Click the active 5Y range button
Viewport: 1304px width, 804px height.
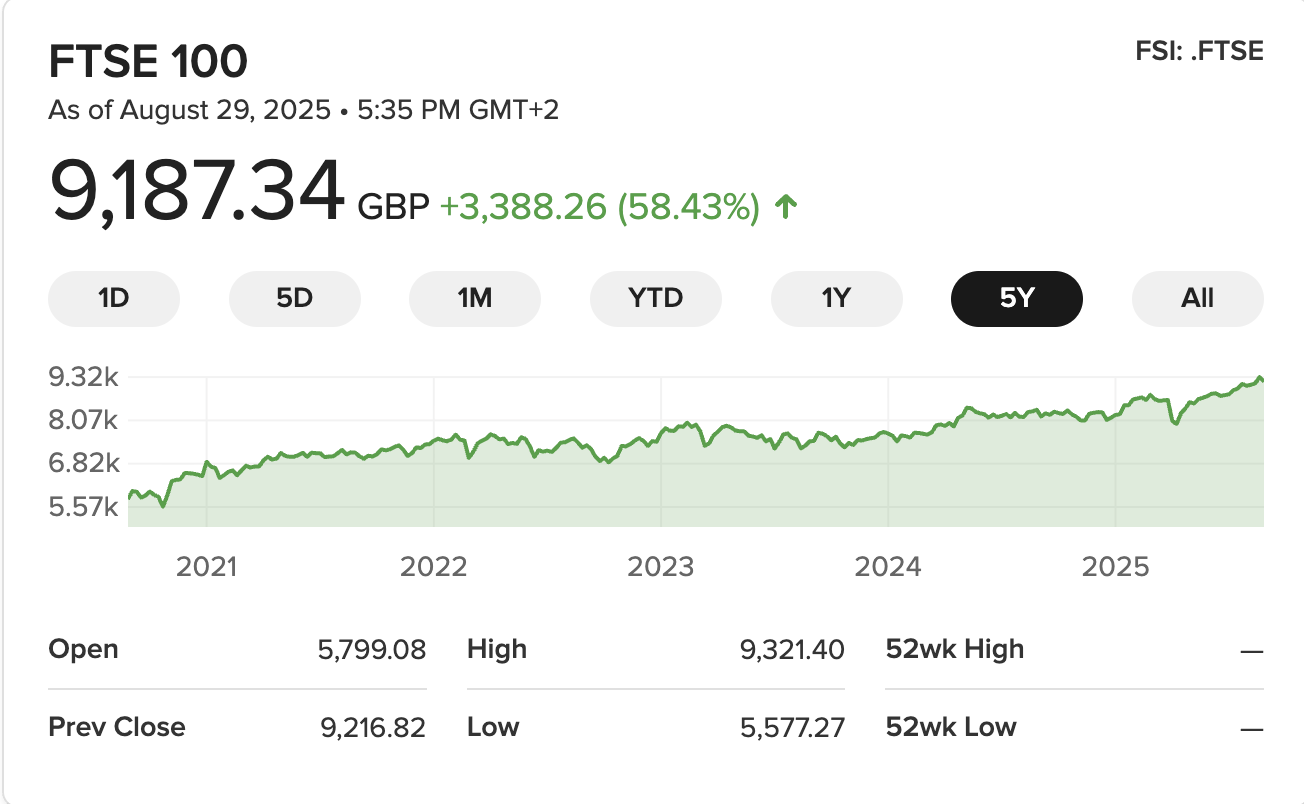pos(1016,298)
